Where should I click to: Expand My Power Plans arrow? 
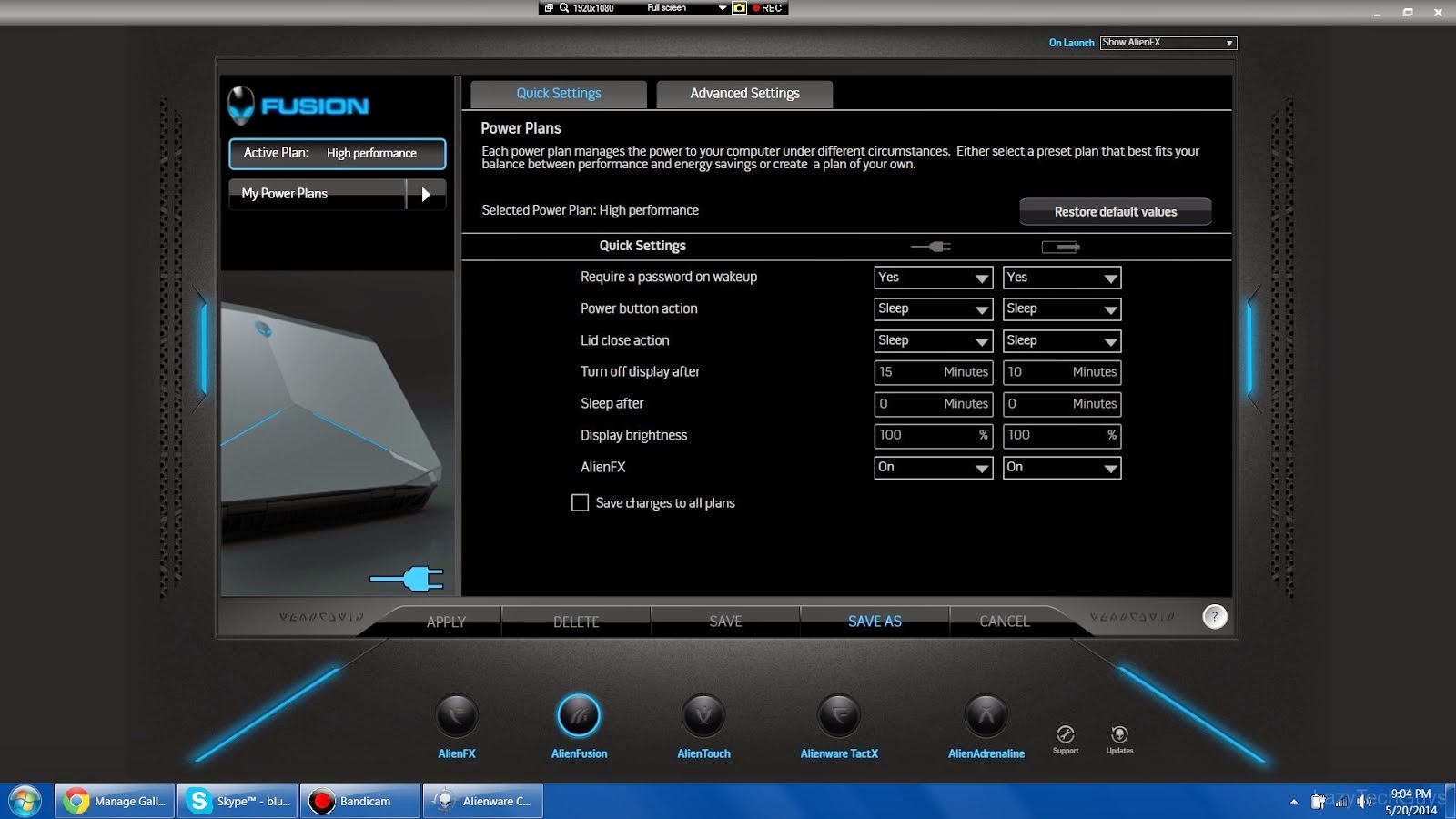tap(426, 194)
